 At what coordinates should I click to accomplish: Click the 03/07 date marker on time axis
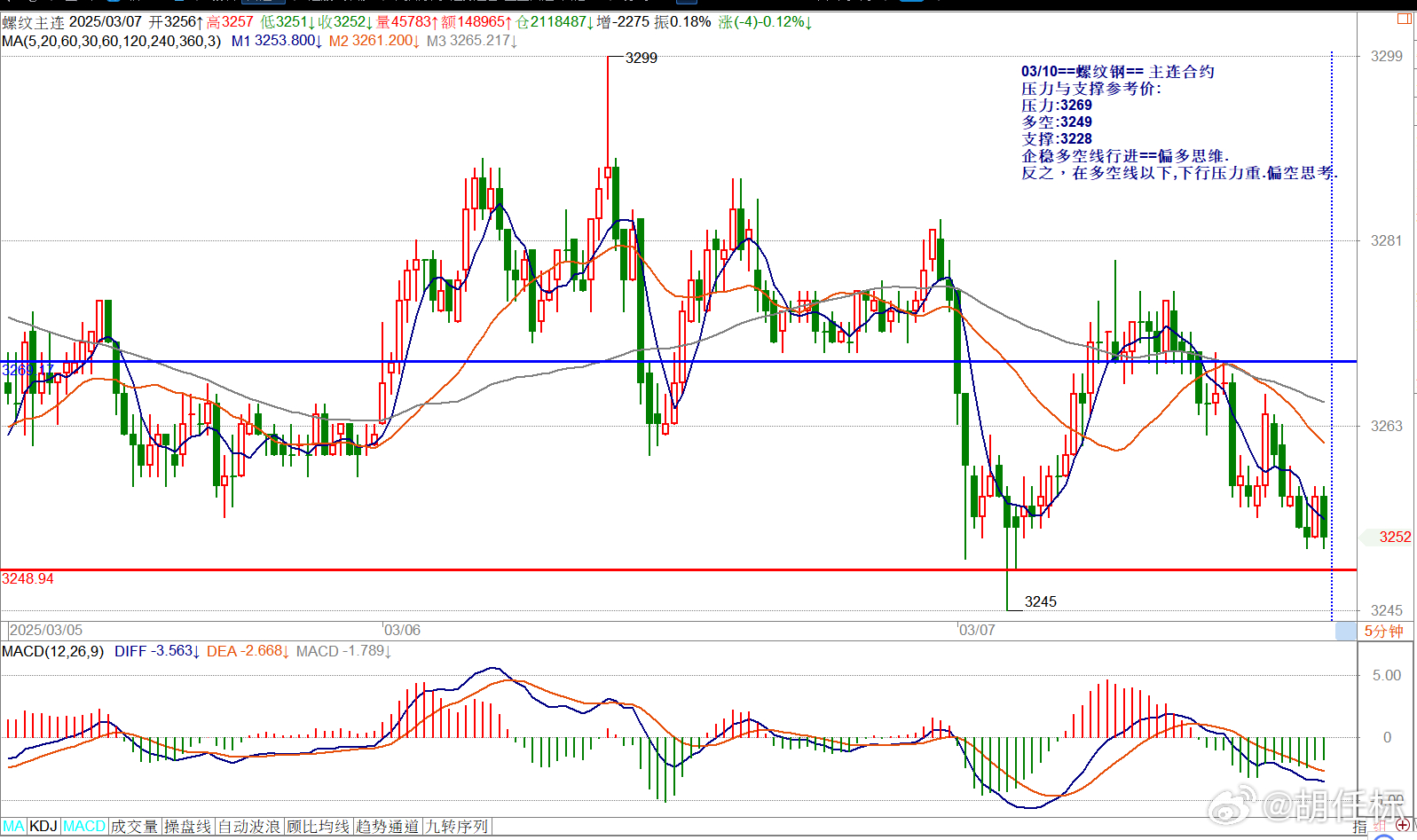pos(977,630)
